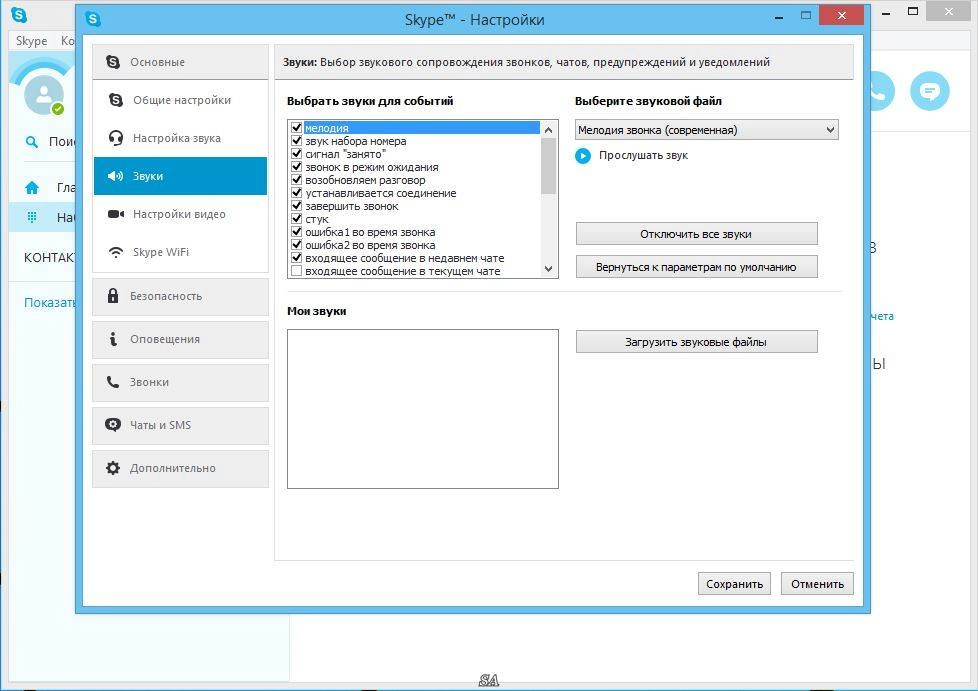
Task: Click the phone handset icon next to Звонки
Action: (113, 382)
